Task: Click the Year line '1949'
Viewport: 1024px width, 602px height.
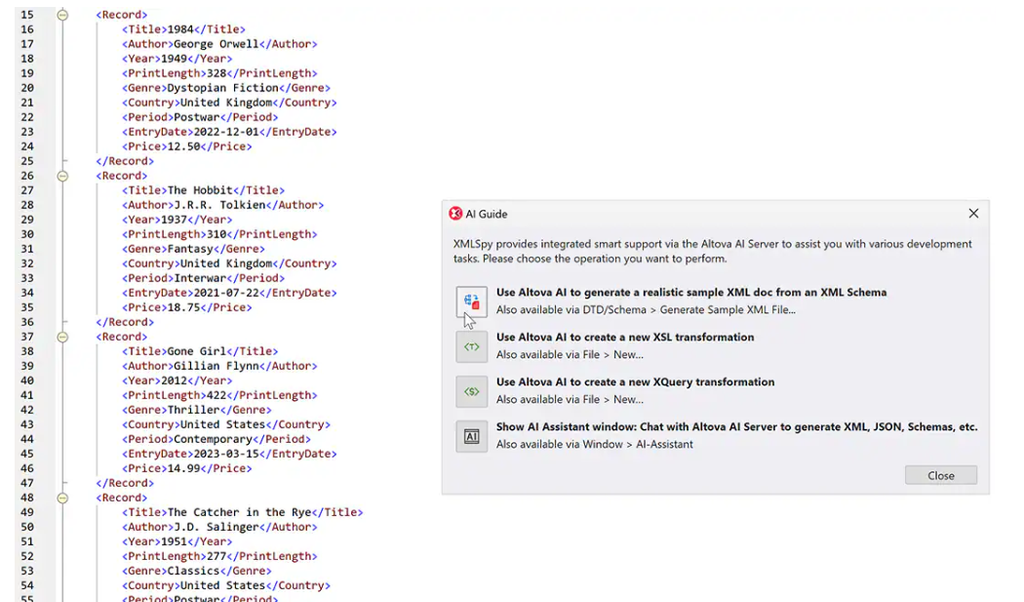Action: coord(177,59)
